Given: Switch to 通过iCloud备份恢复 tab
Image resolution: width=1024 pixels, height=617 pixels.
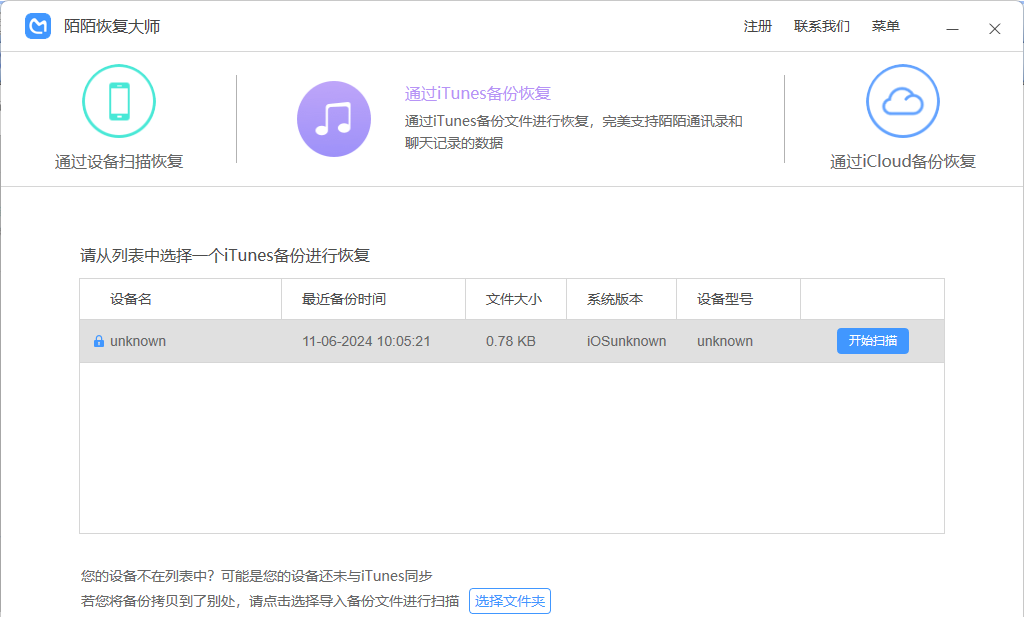Looking at the screenshot, I should tap(902, 162).
